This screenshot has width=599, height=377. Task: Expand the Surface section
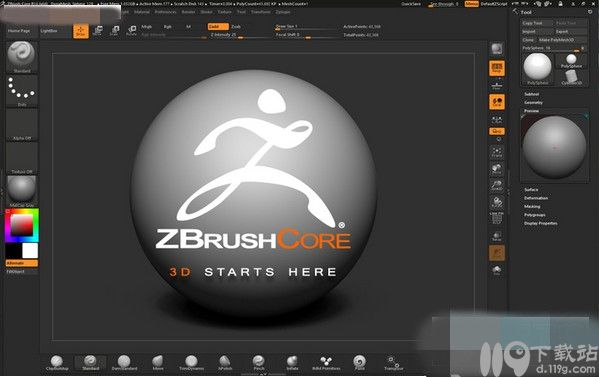pyautogui.click(x=531, y=189)
